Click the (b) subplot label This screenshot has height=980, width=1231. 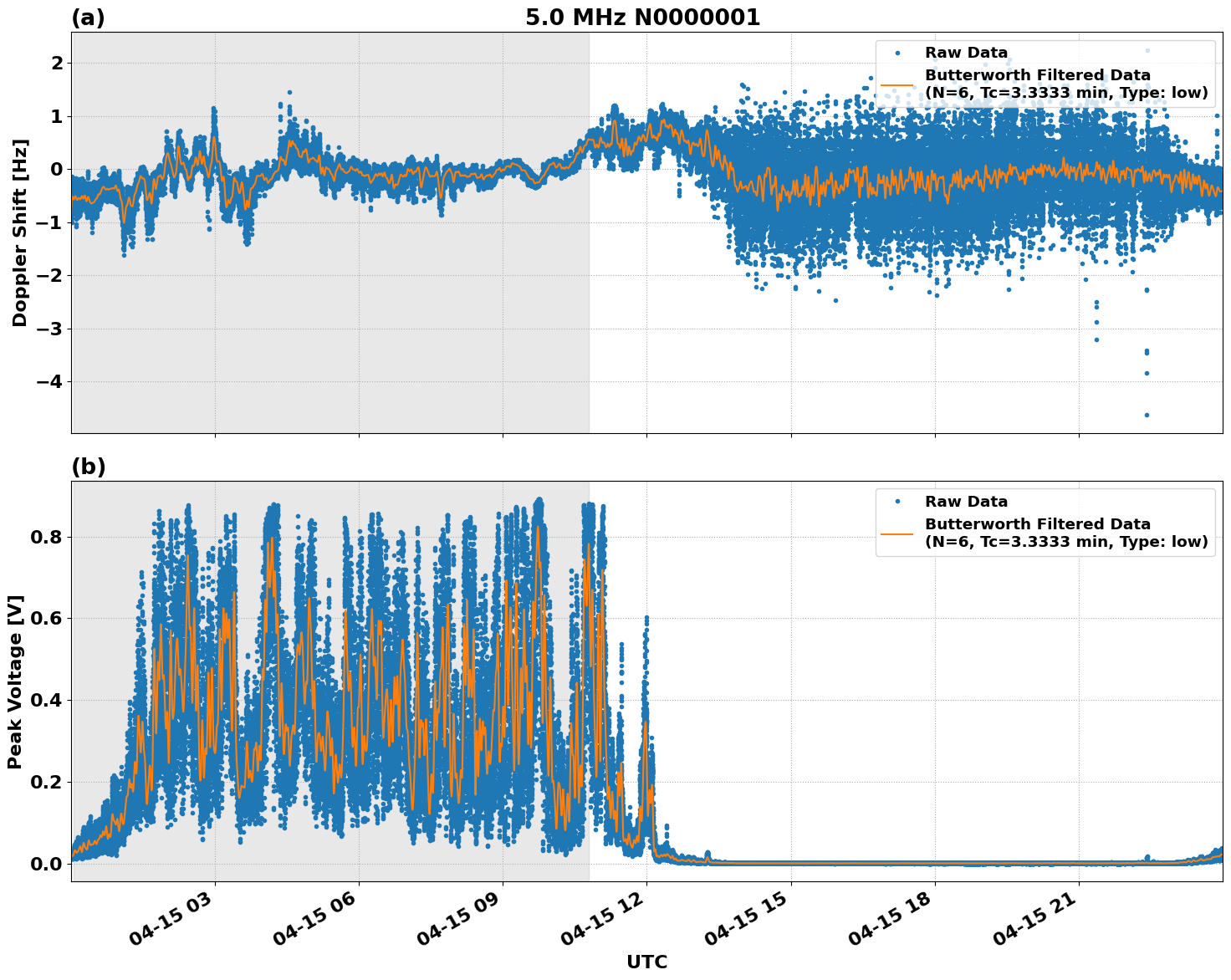88,466
